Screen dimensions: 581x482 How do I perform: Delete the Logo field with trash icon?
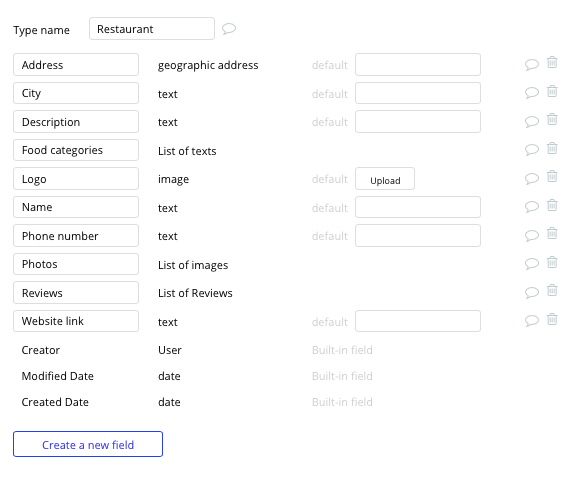[x=552, y=176]
